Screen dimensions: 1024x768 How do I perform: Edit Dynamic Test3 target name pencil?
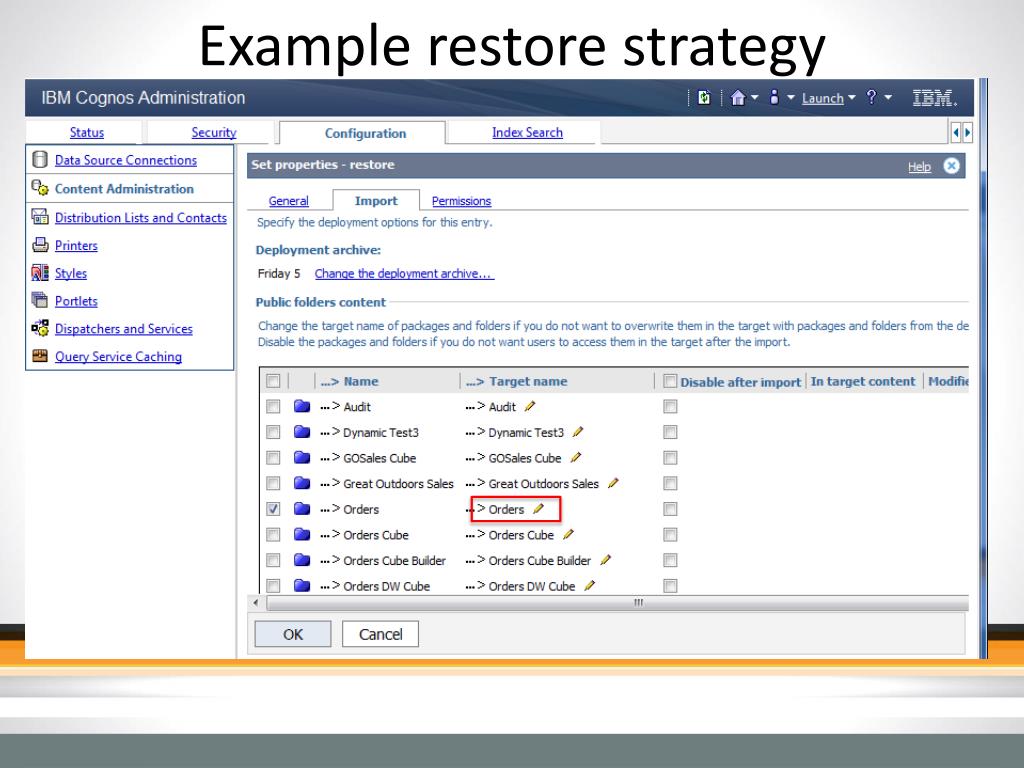tap(577, 432)
